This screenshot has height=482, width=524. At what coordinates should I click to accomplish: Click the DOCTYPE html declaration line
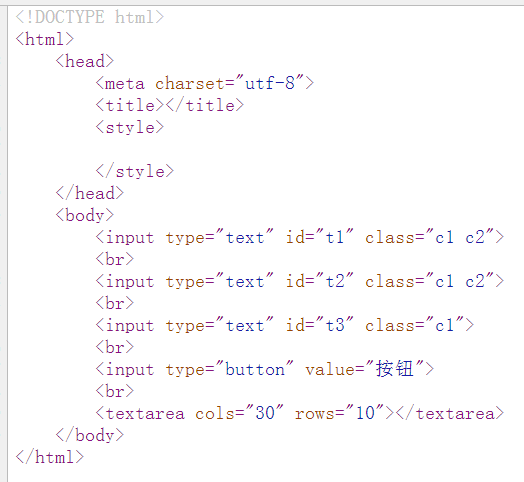[x=90, y=17]
